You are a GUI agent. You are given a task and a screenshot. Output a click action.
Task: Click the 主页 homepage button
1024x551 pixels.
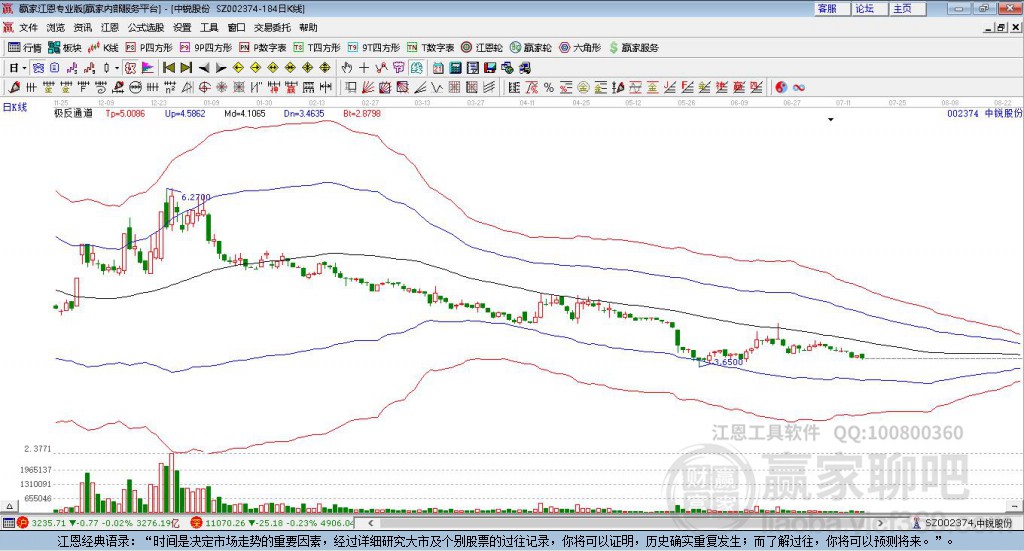click(908, 8)
